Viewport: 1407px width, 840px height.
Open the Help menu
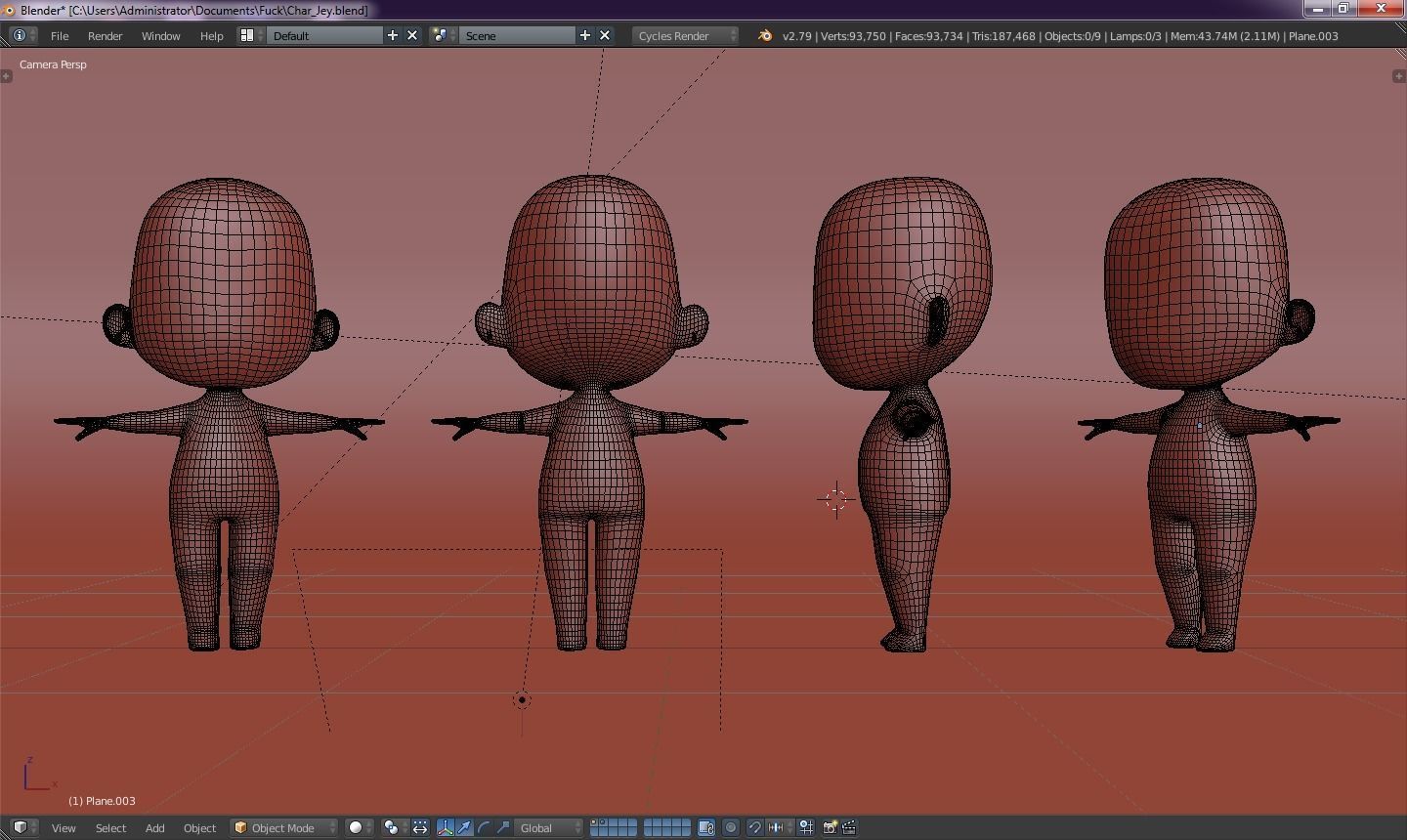click(x=211, y=35)
